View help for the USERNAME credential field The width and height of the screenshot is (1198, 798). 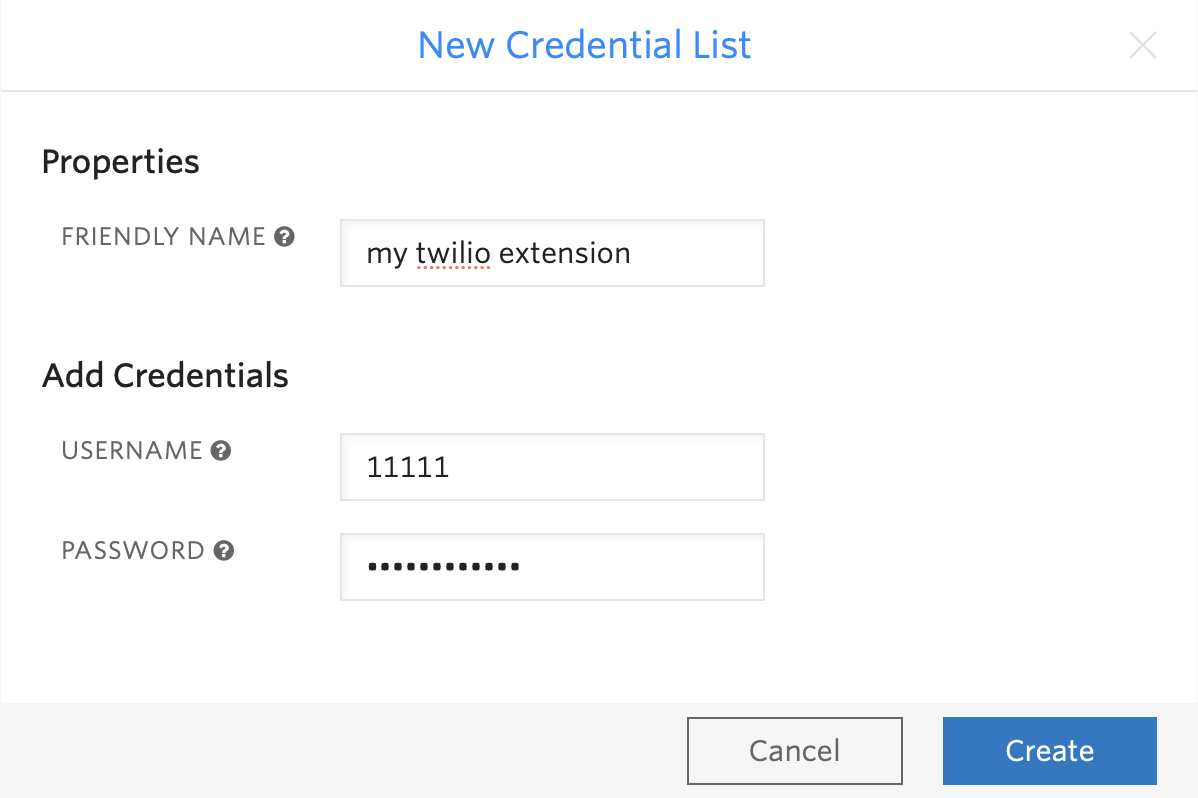click(219, 450)
